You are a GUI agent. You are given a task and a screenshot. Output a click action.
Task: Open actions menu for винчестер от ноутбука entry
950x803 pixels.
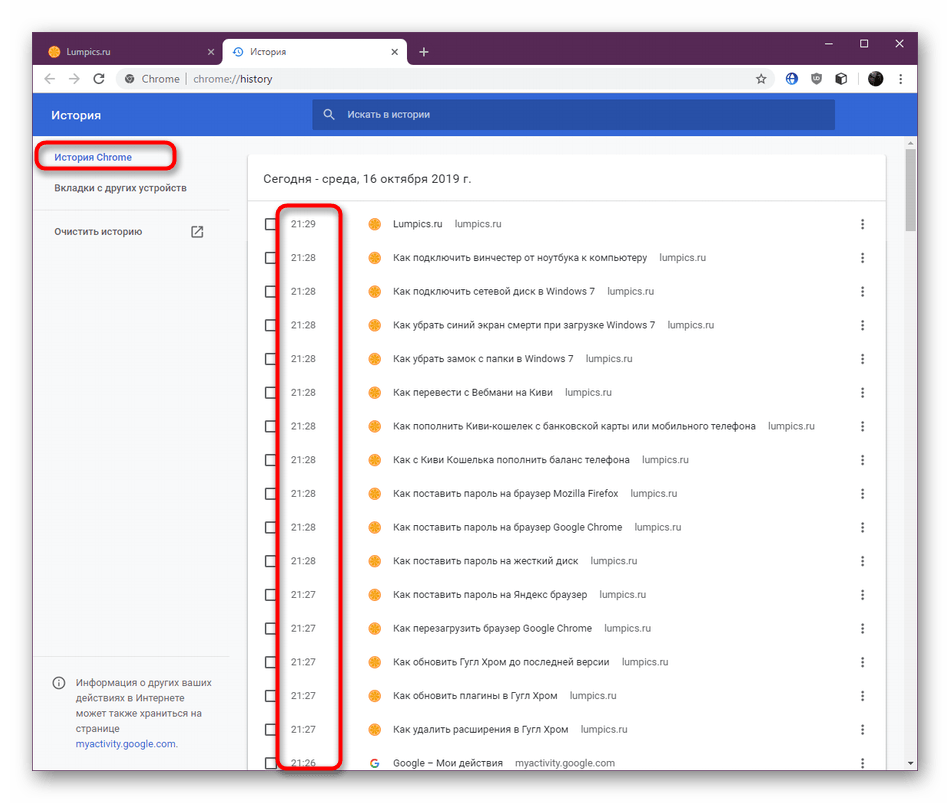click(x=862, y=258)
